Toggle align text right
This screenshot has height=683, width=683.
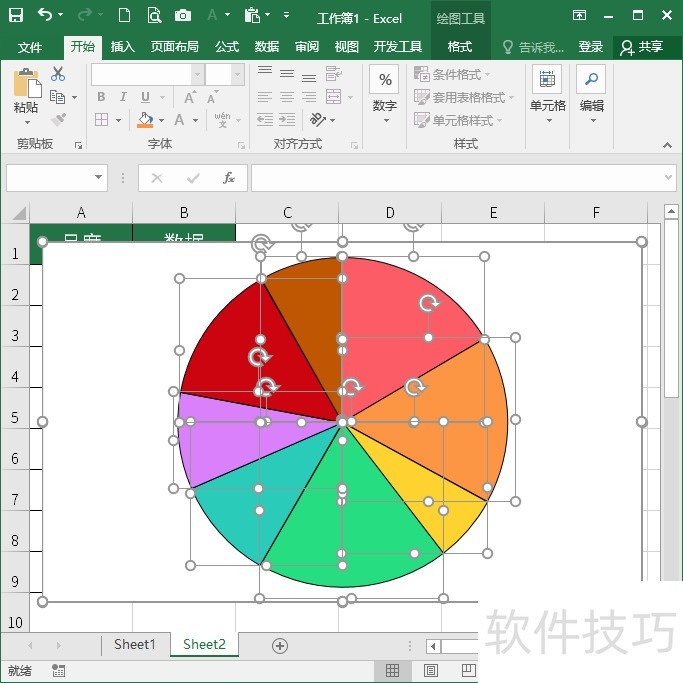coord(309,97)
